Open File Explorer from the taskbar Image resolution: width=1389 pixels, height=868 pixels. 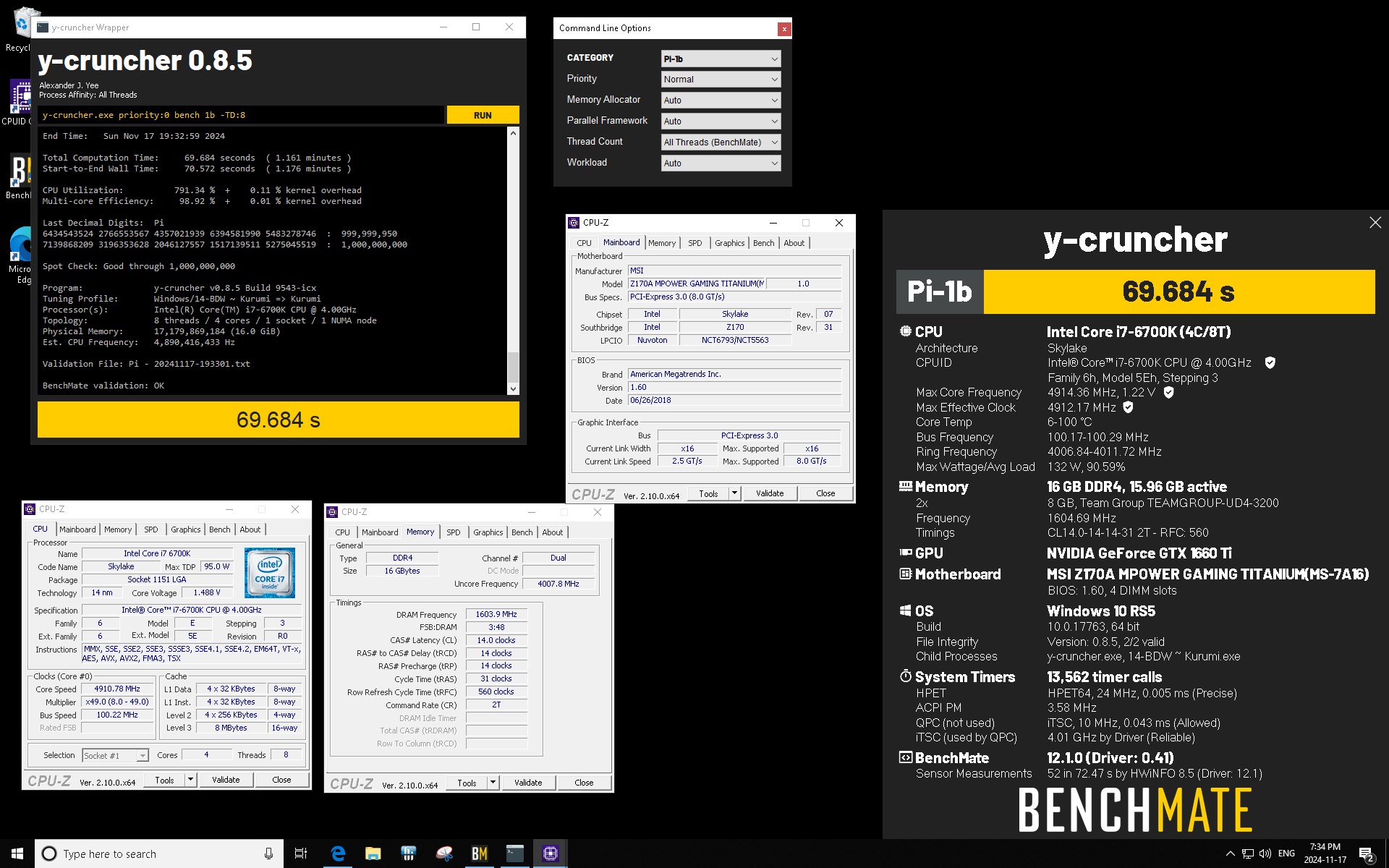coord(373,854)
